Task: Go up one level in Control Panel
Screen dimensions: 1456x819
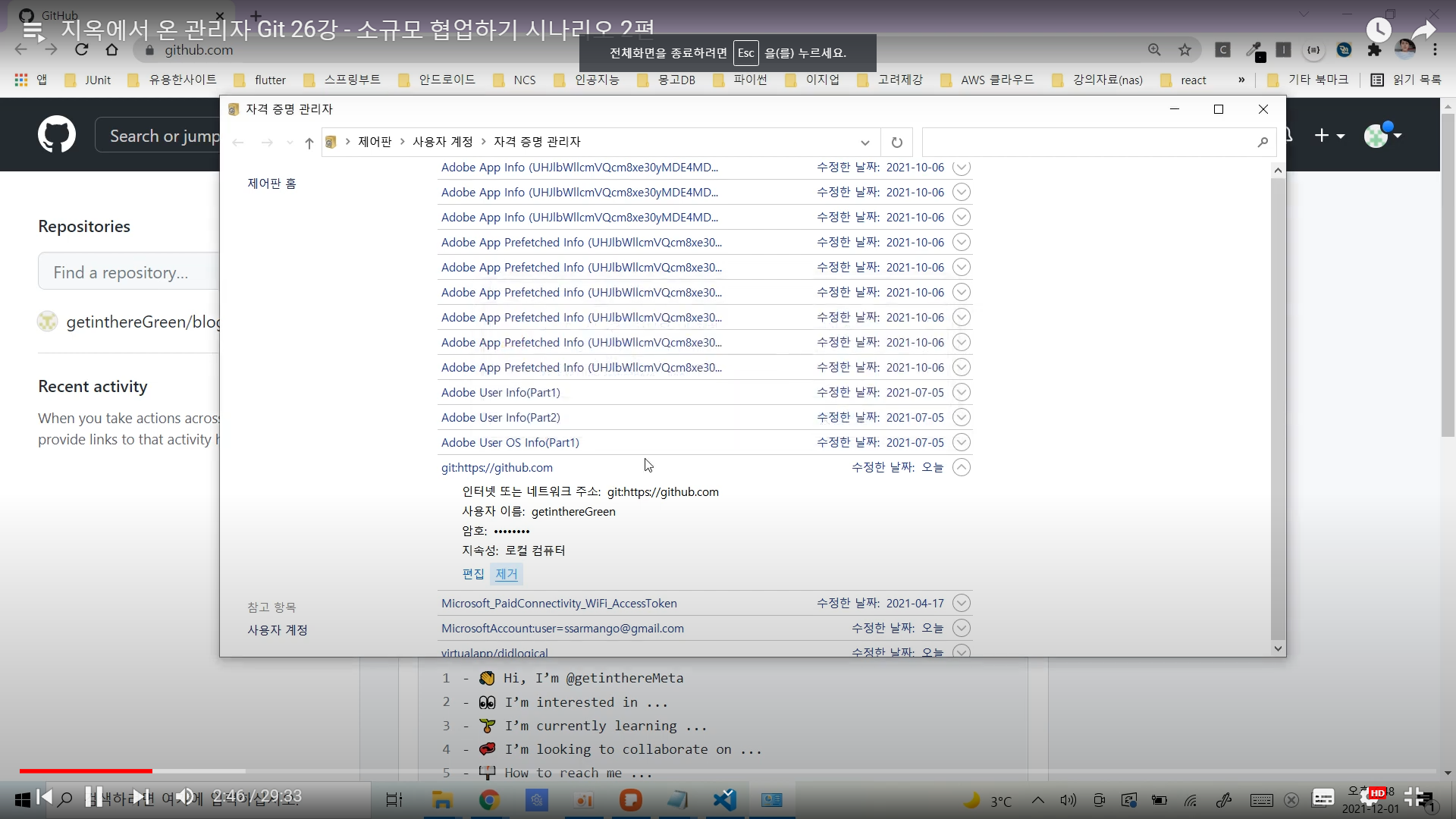Action: [x=309, y=142]
